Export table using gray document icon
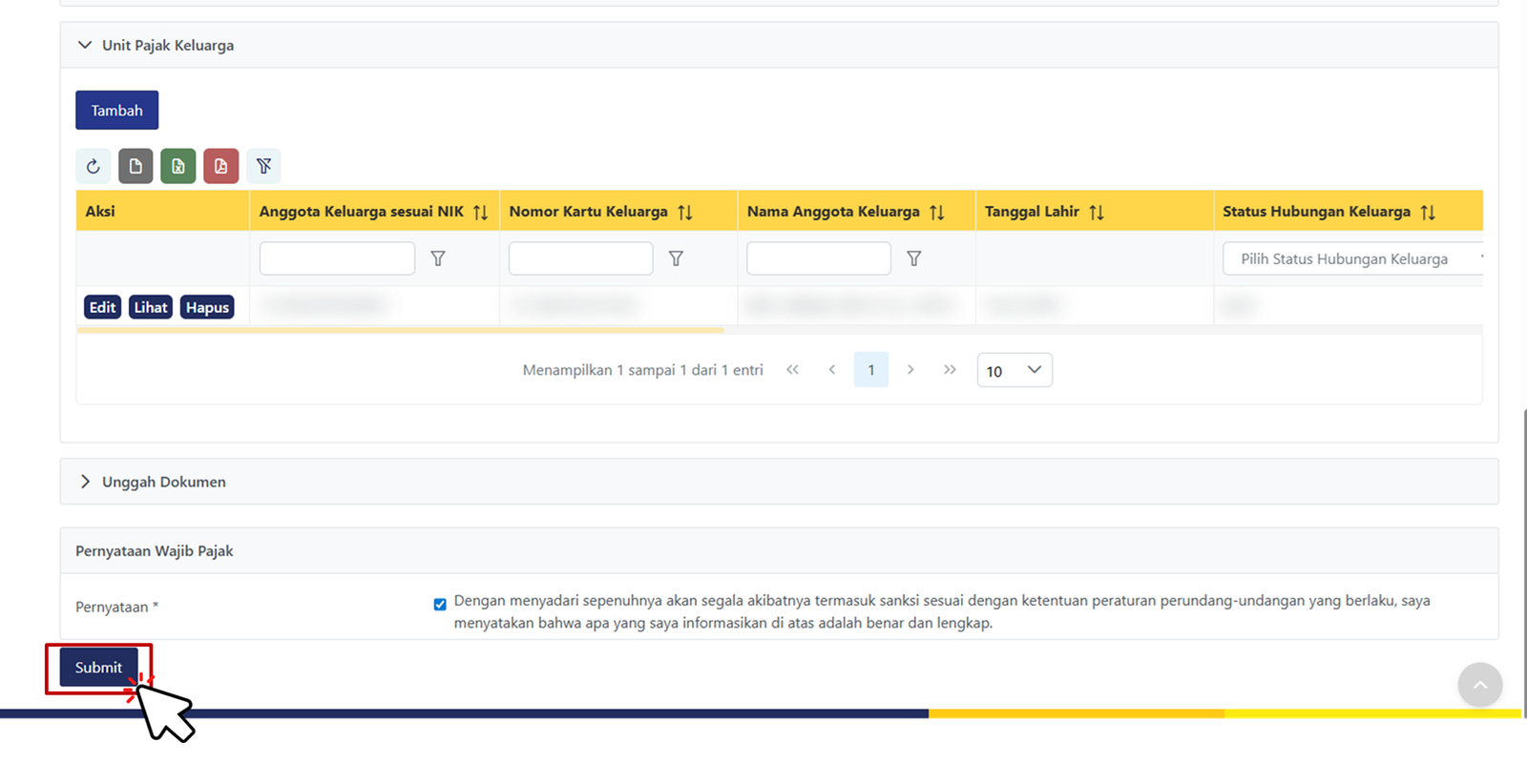This screenshot has width=1527, height=784. 136,166
